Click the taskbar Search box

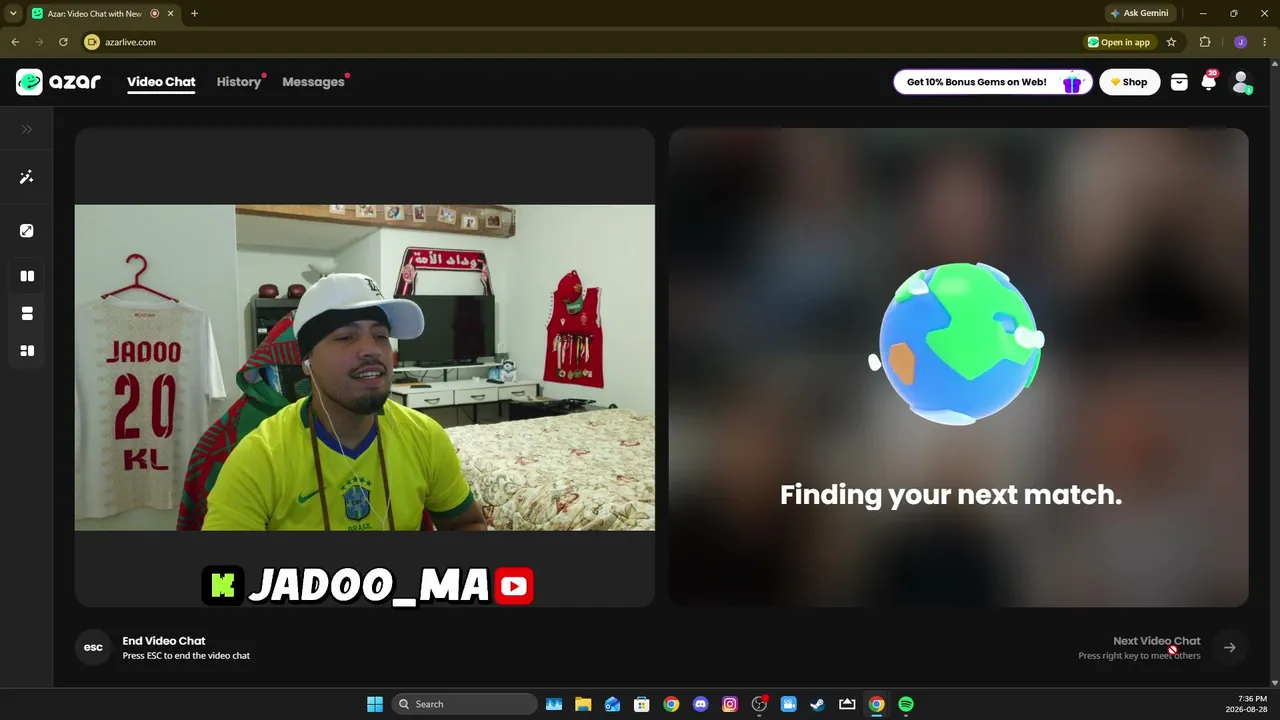click(464, 704)
